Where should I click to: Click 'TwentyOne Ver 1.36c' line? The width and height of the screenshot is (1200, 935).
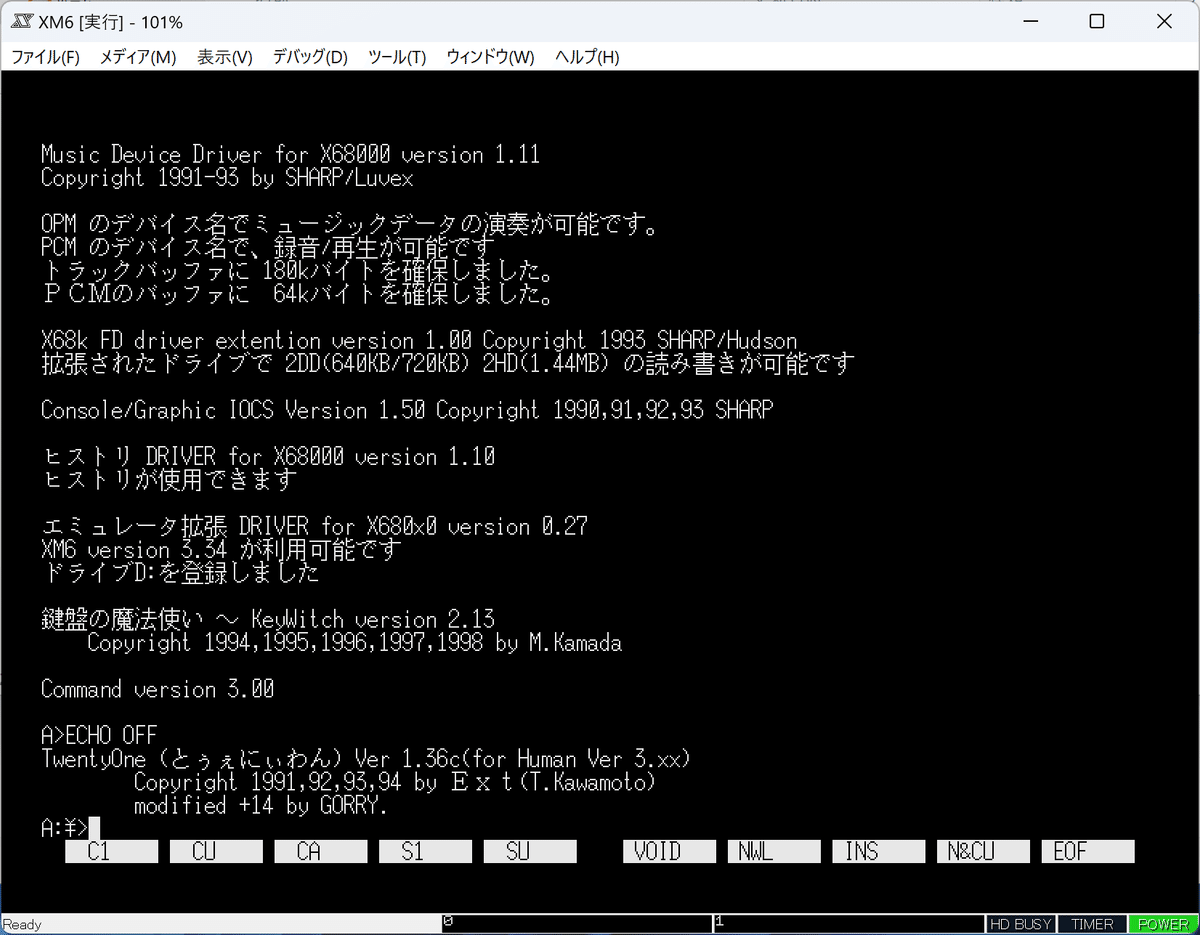pos(366,758)
